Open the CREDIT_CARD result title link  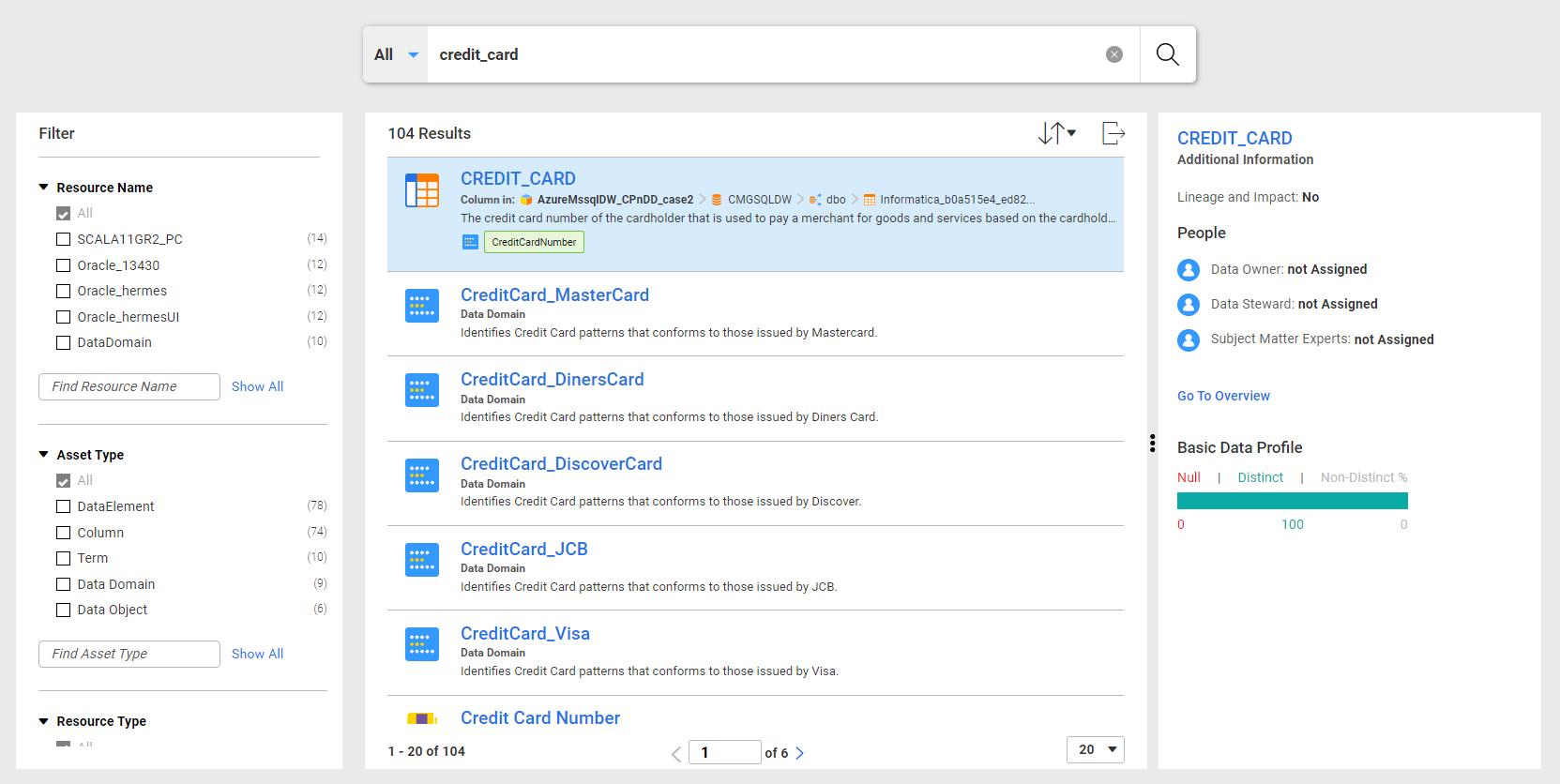tap(518, 178)
